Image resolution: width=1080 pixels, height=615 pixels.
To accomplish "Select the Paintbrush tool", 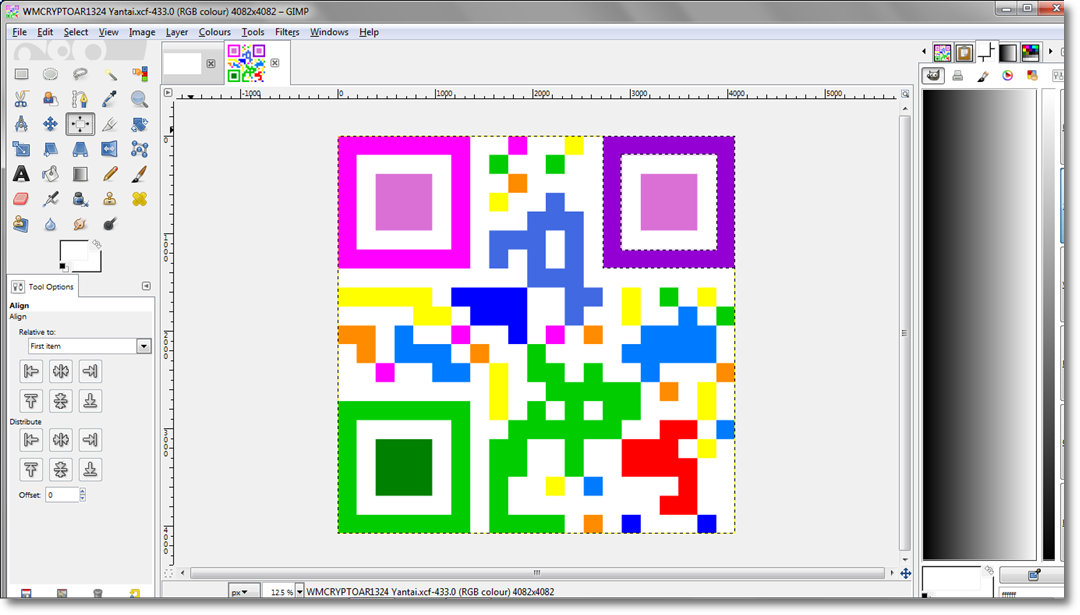I will tap(140, 174).
